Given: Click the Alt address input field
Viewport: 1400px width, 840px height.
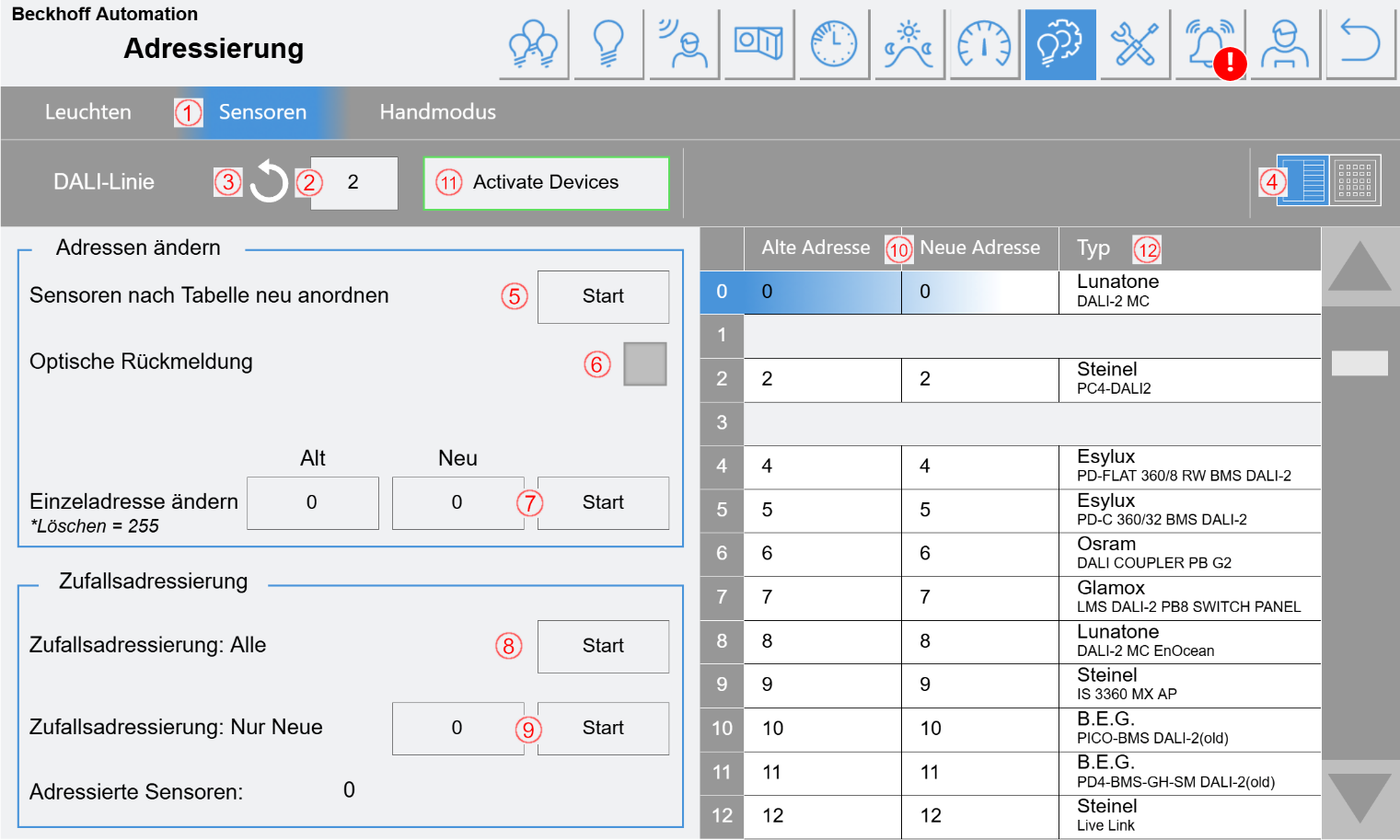Looking at the screenshot, I should point(312,502).
